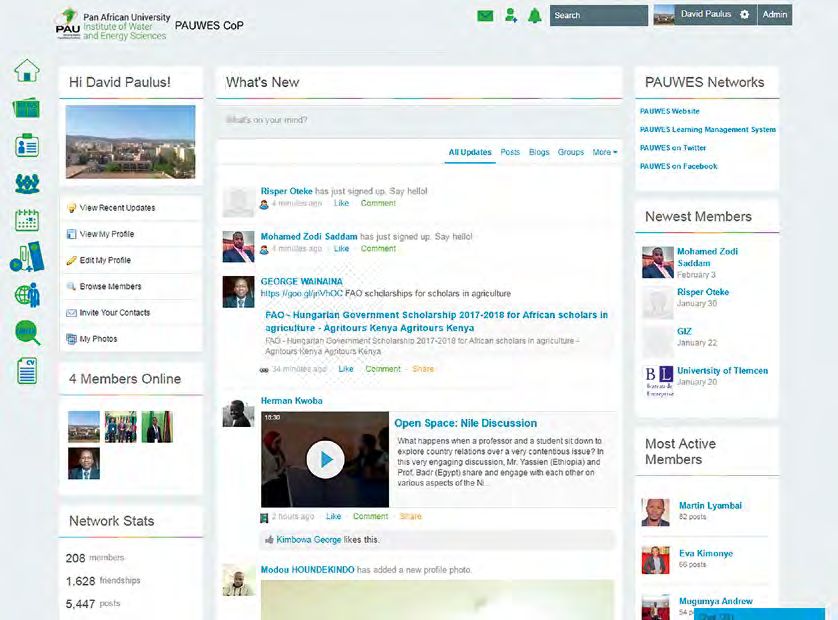838x620 pixels.
Task: Open the group of people sidebar icon
Action: (27, 183)
